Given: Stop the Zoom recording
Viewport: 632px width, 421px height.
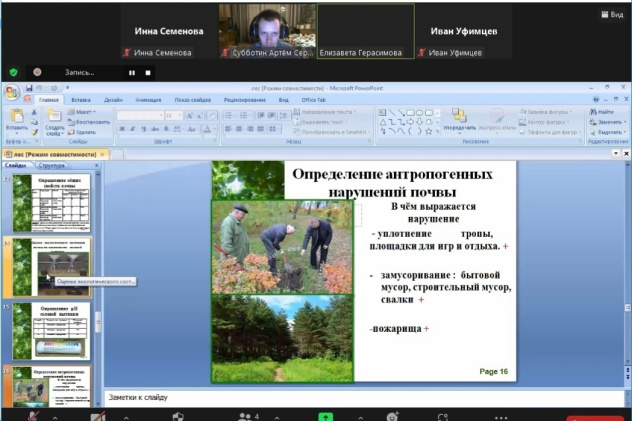Looking at the screenshot, I should pyautogui.click(x=148, y=73).
